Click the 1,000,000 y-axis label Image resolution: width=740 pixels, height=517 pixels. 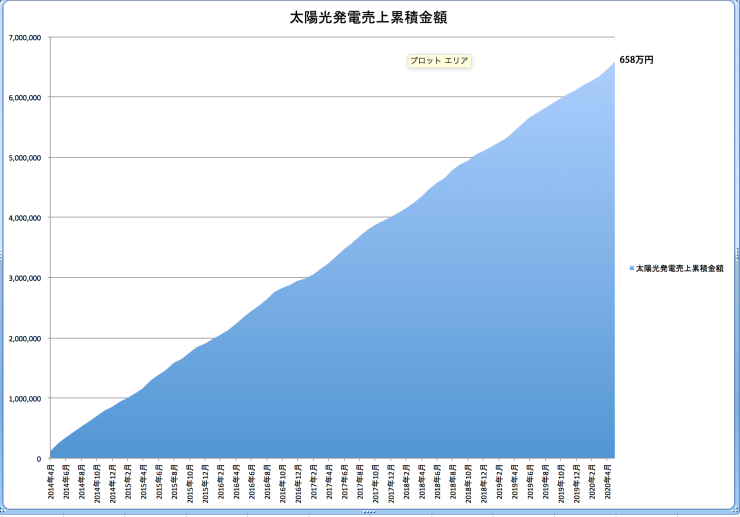pyautogui.click(x=25, y=398)
